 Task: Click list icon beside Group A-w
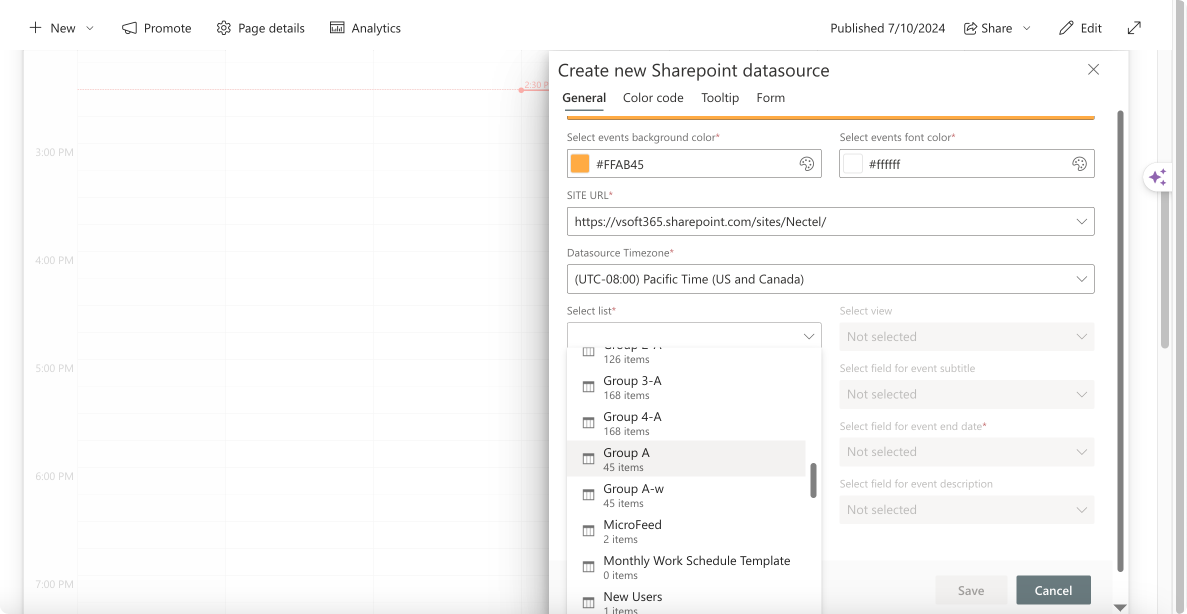[588, 495]
